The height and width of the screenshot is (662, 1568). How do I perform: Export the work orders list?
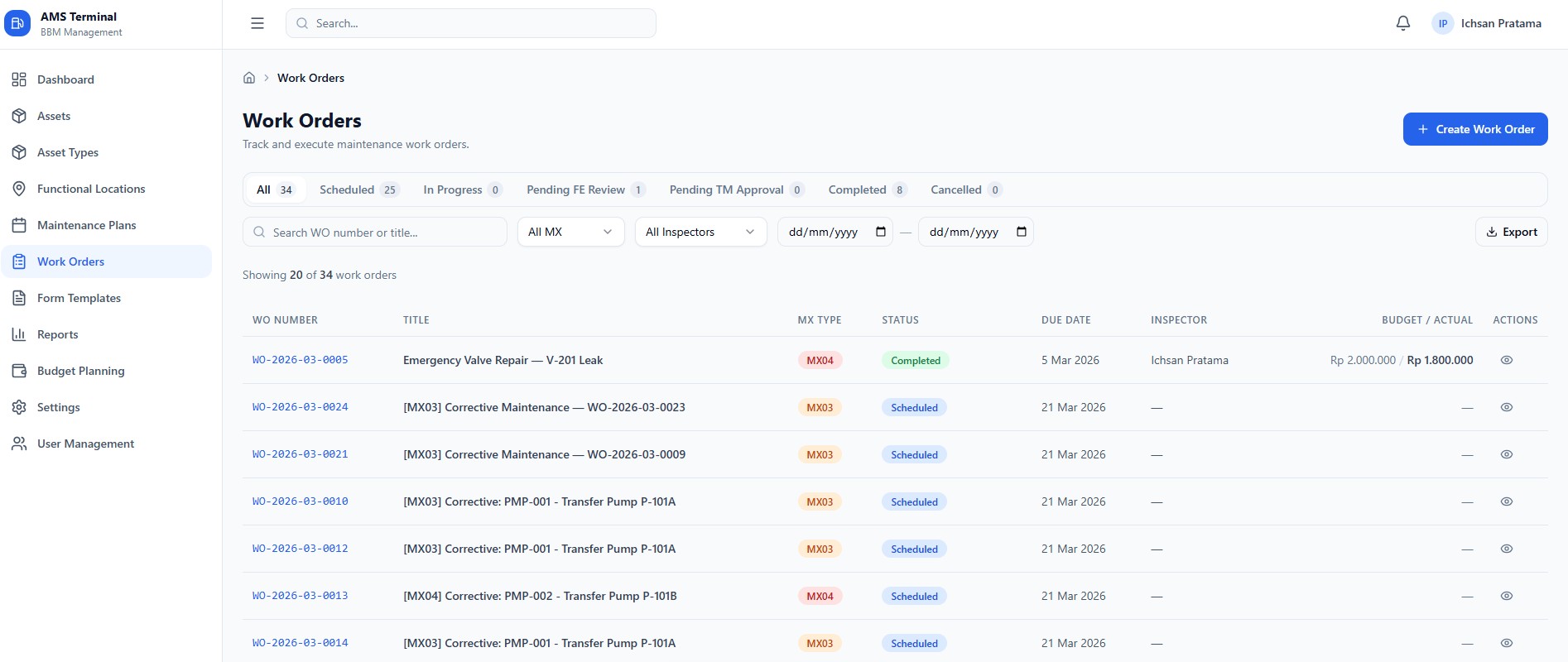(x=1511, y=232)
